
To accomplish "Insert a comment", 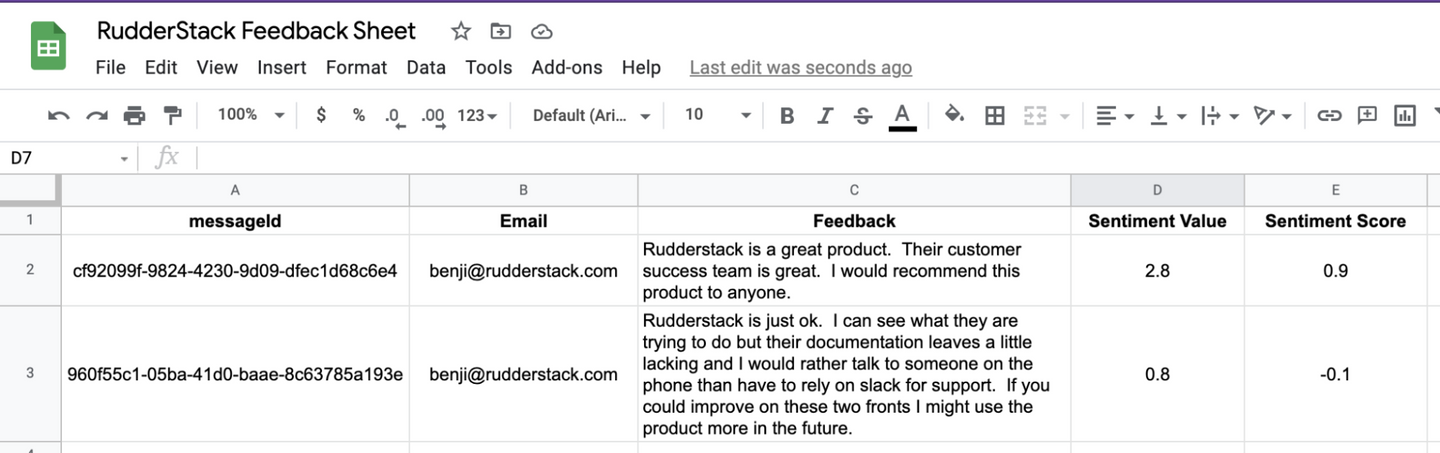I will coord(1367,116).
